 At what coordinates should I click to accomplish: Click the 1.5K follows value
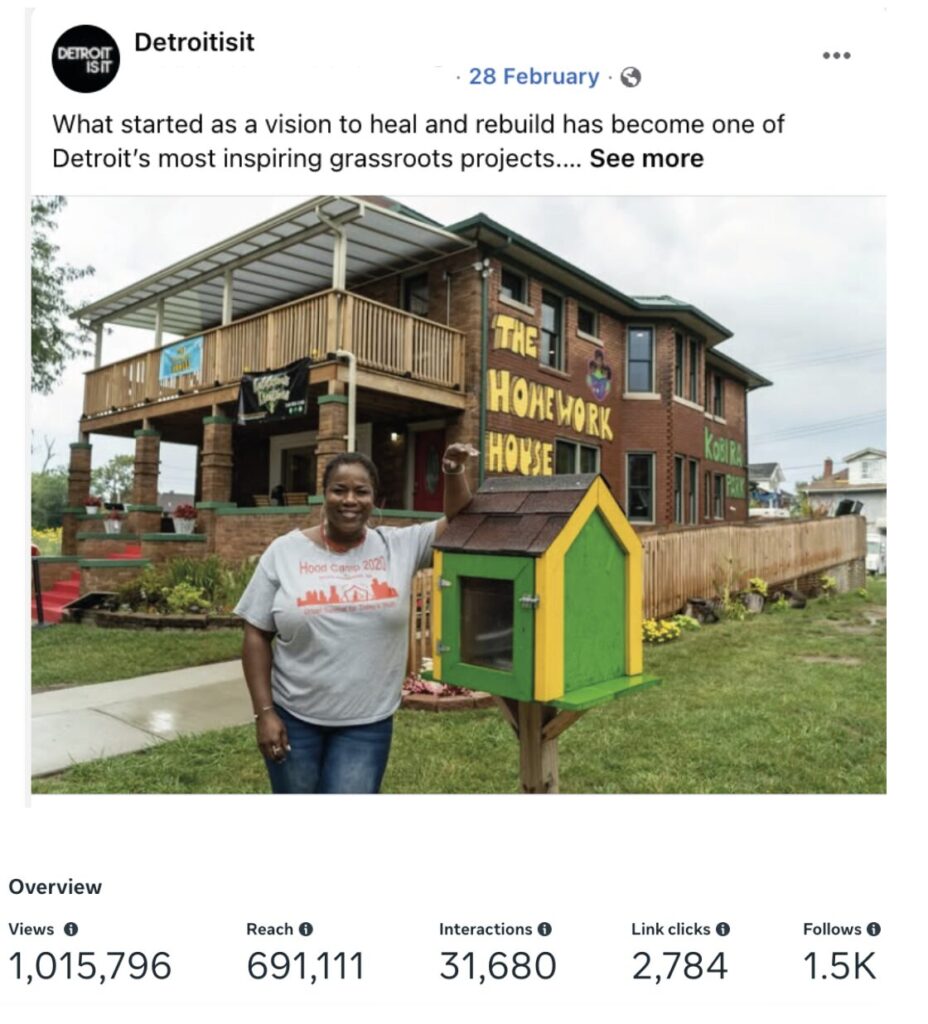(x=839, y=967)
